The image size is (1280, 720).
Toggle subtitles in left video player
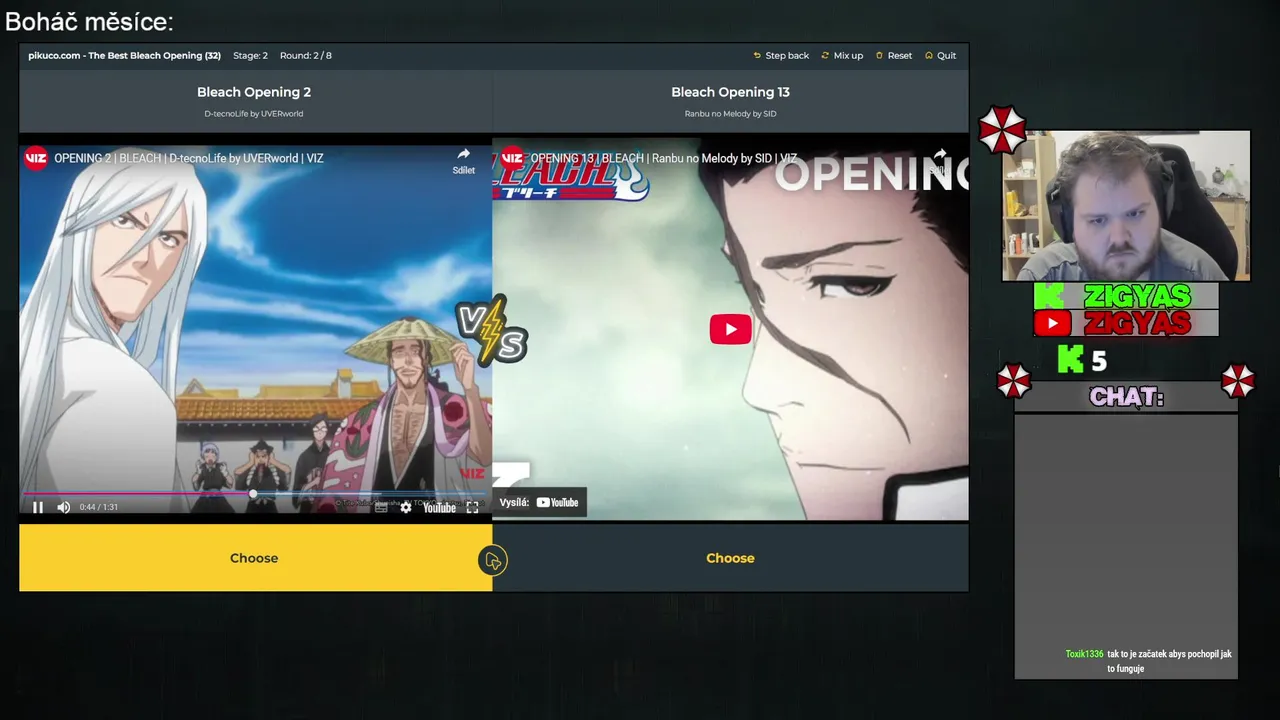click(381, 507)
